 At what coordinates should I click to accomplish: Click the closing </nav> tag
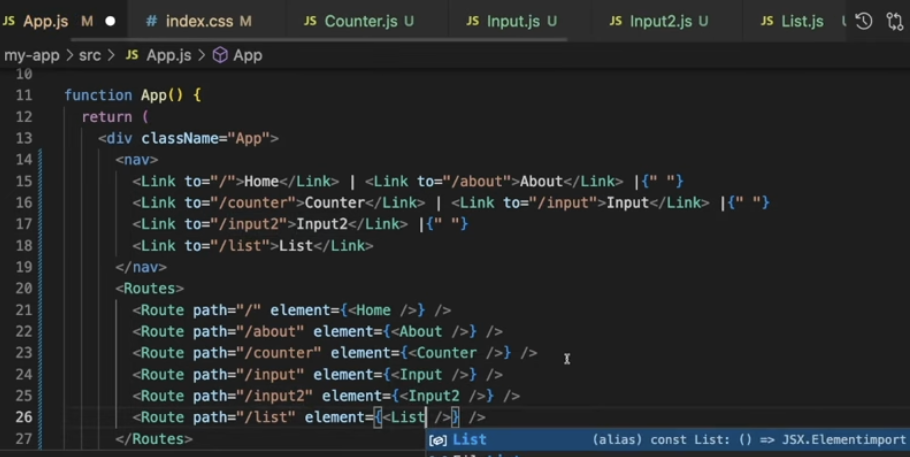[141, 267]
